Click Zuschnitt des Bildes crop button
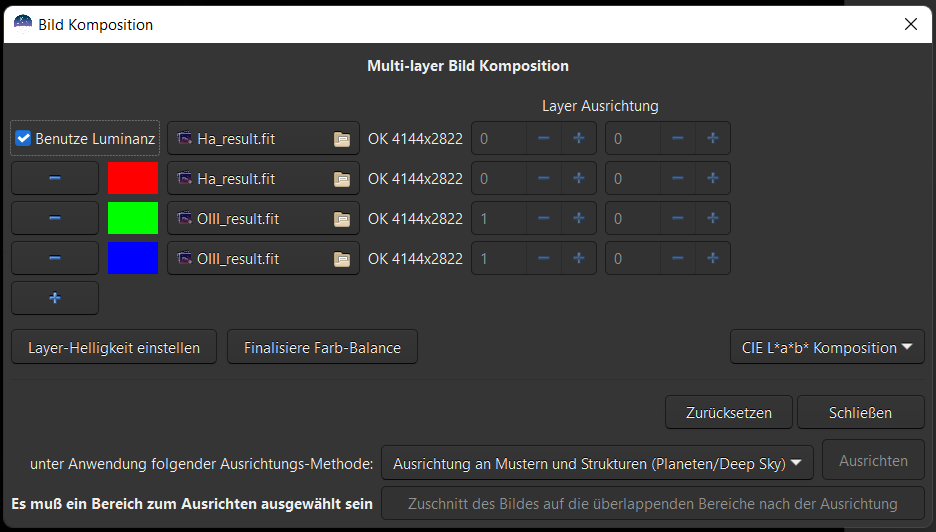936x532 pixels. coord(653,503)
